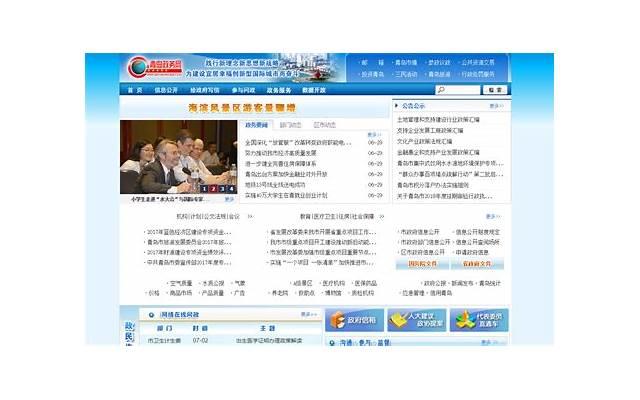
Task: Open 更多 above the 政务要闻 news list
Action: 374,134
